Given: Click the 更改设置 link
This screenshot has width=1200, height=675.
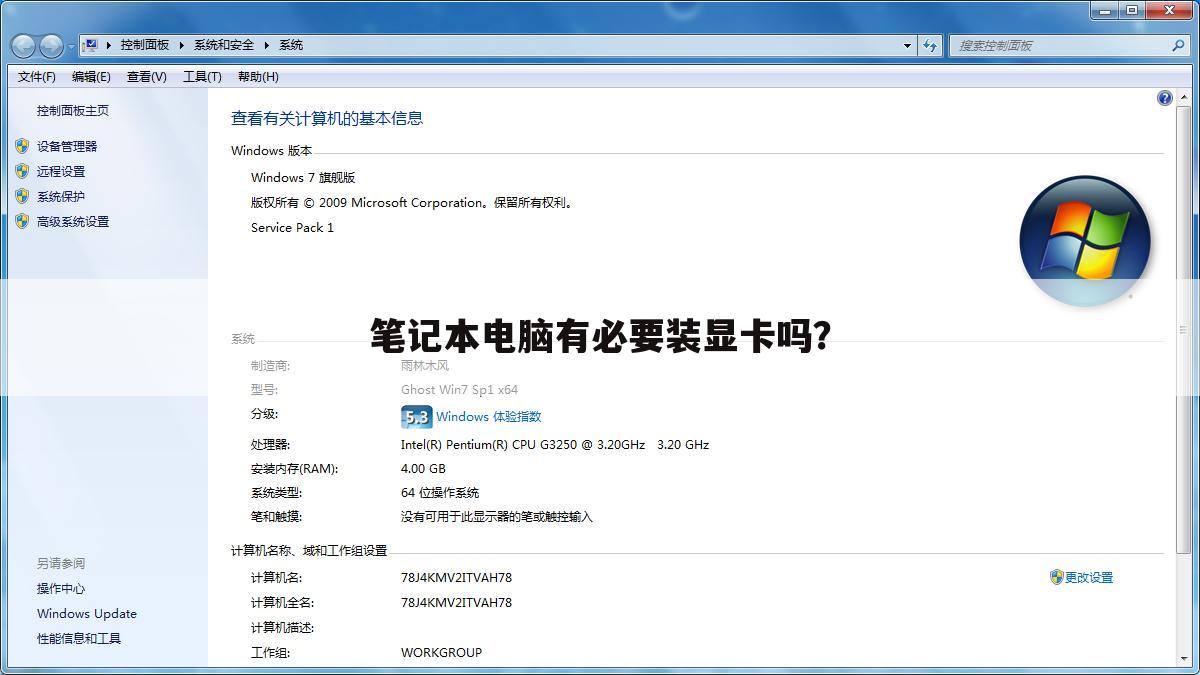Looking at the screenshot, I should click(x=1089, y=577).
